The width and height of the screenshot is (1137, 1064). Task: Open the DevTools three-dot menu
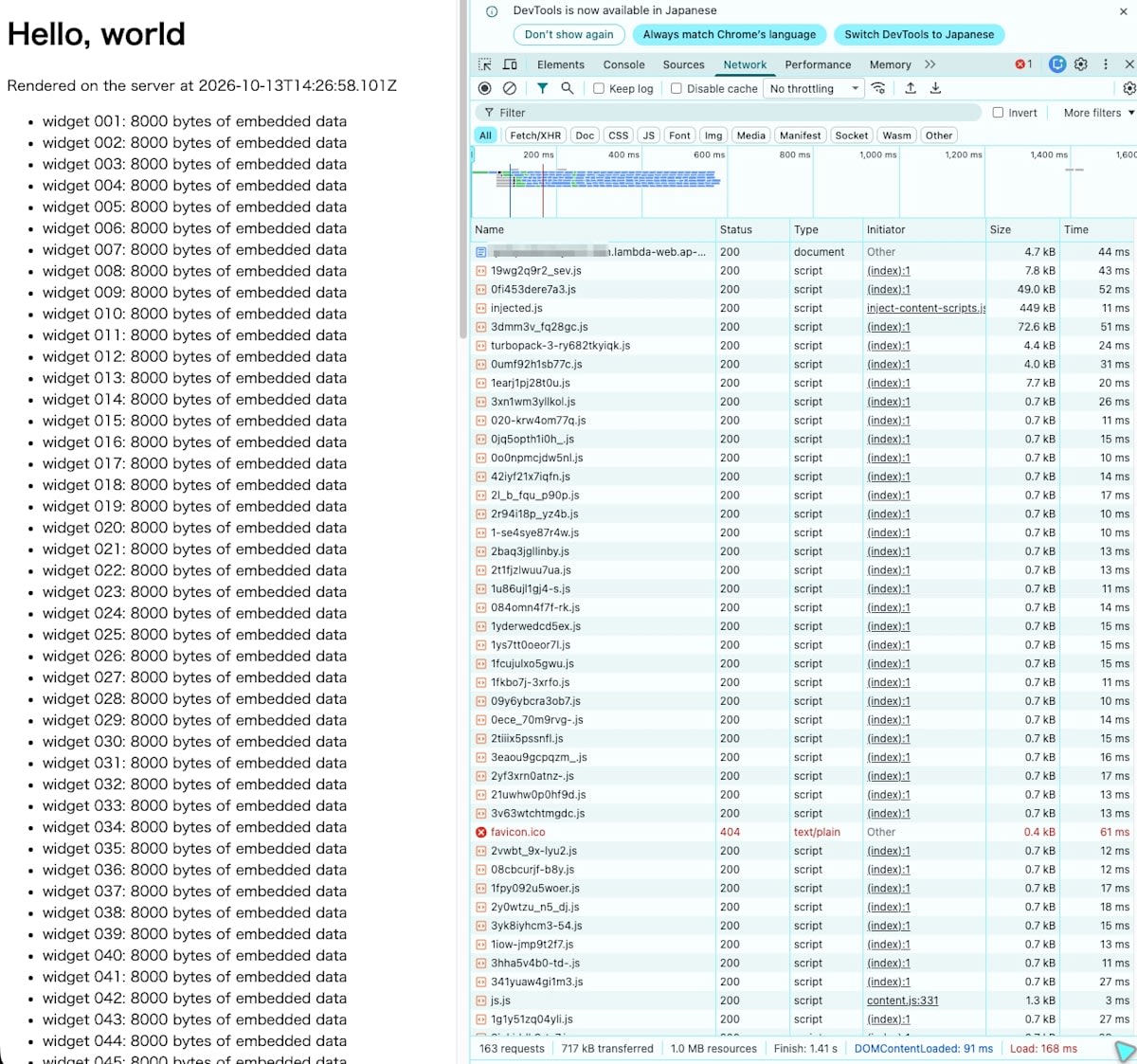coord(1106,64)
